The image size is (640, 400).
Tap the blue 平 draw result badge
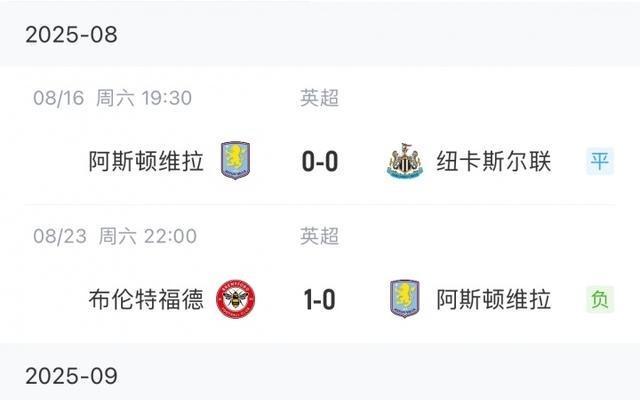(600, 160)
